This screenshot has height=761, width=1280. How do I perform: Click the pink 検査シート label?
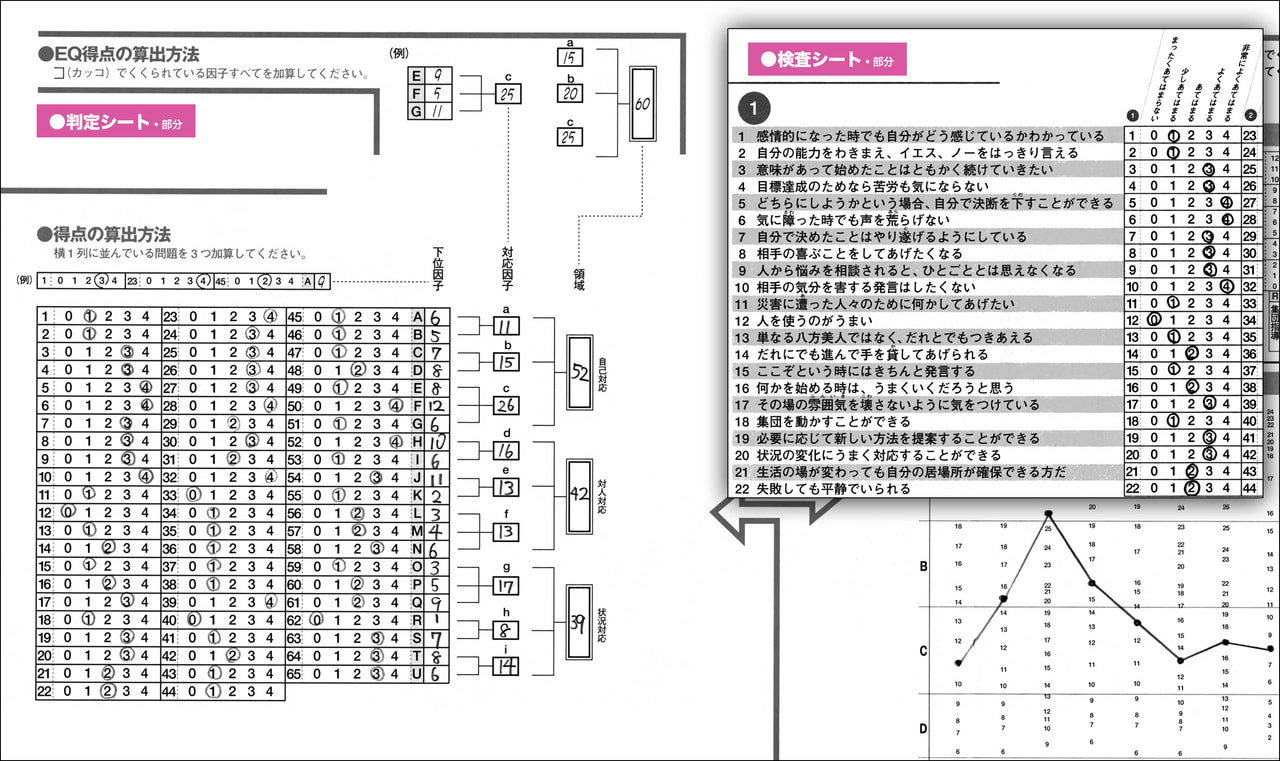click(827, 60)
